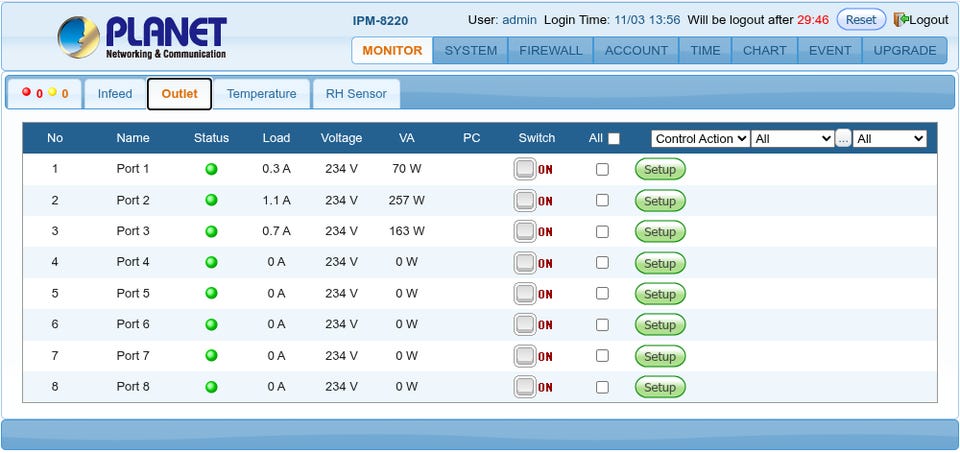Click Port 8 green status light
Image resolution: width=960 pixels, height=453 pixels.
coord(211,387)
